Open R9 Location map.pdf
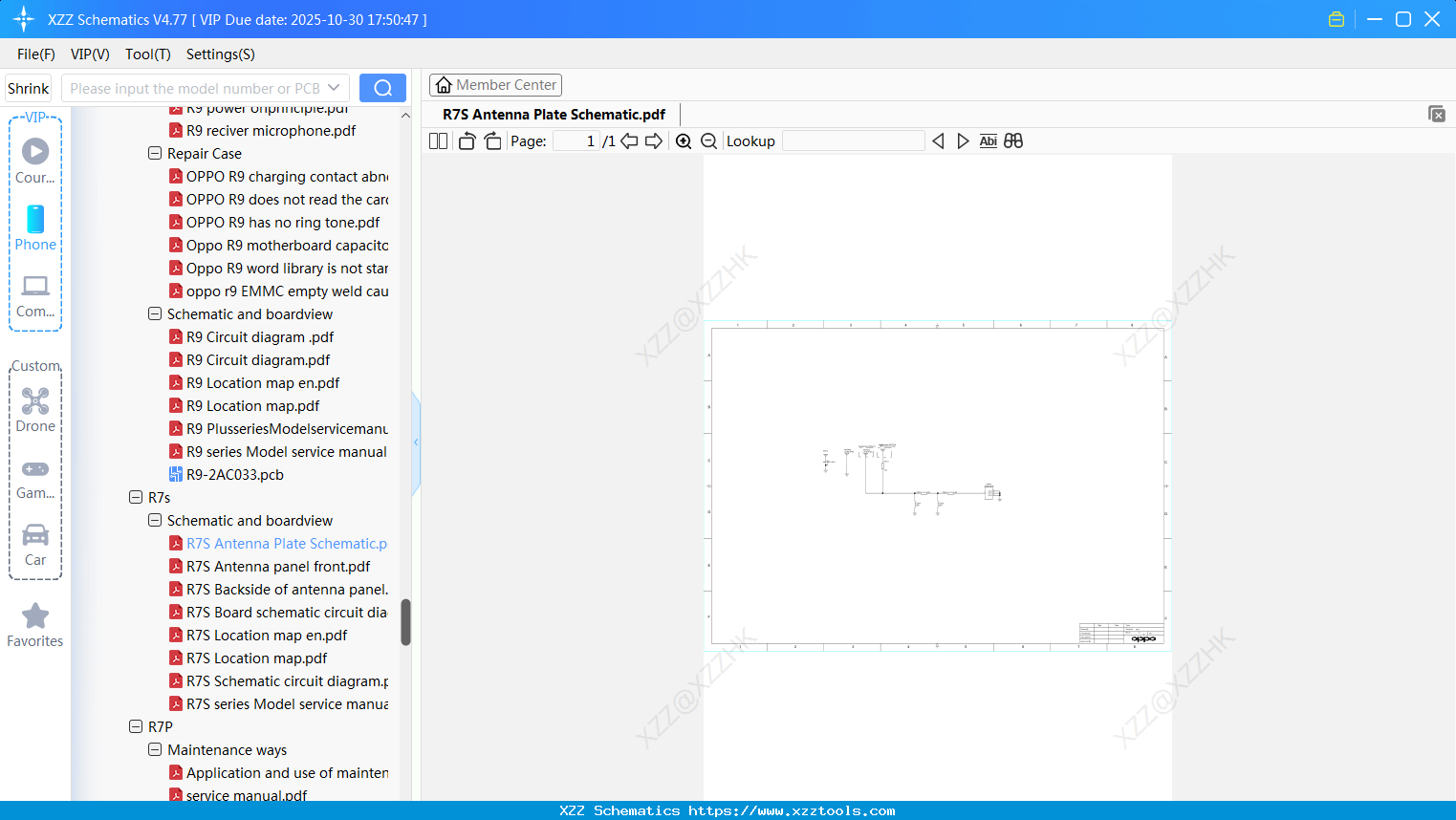Screen dimensions: 1456x820 click(252, 406)
